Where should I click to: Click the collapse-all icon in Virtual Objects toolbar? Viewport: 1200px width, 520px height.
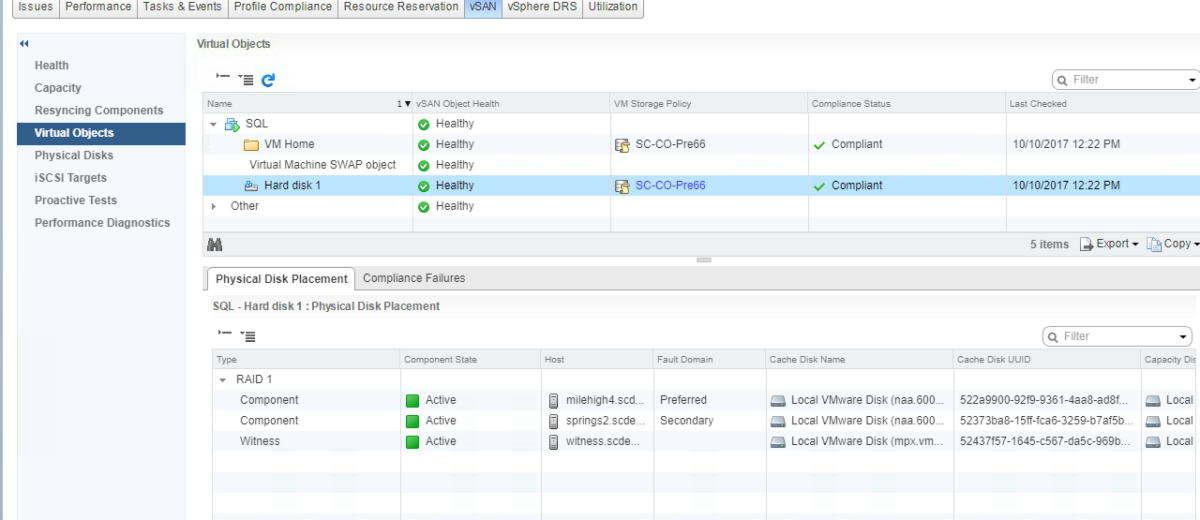[223, 79]
